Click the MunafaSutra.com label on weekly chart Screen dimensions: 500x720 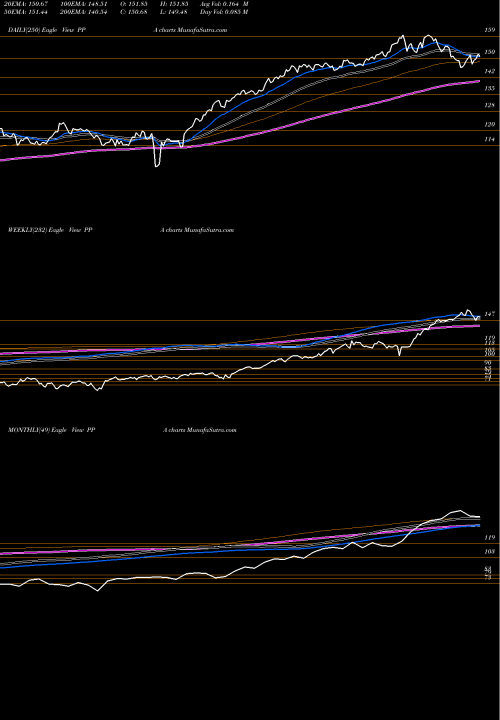208,230
